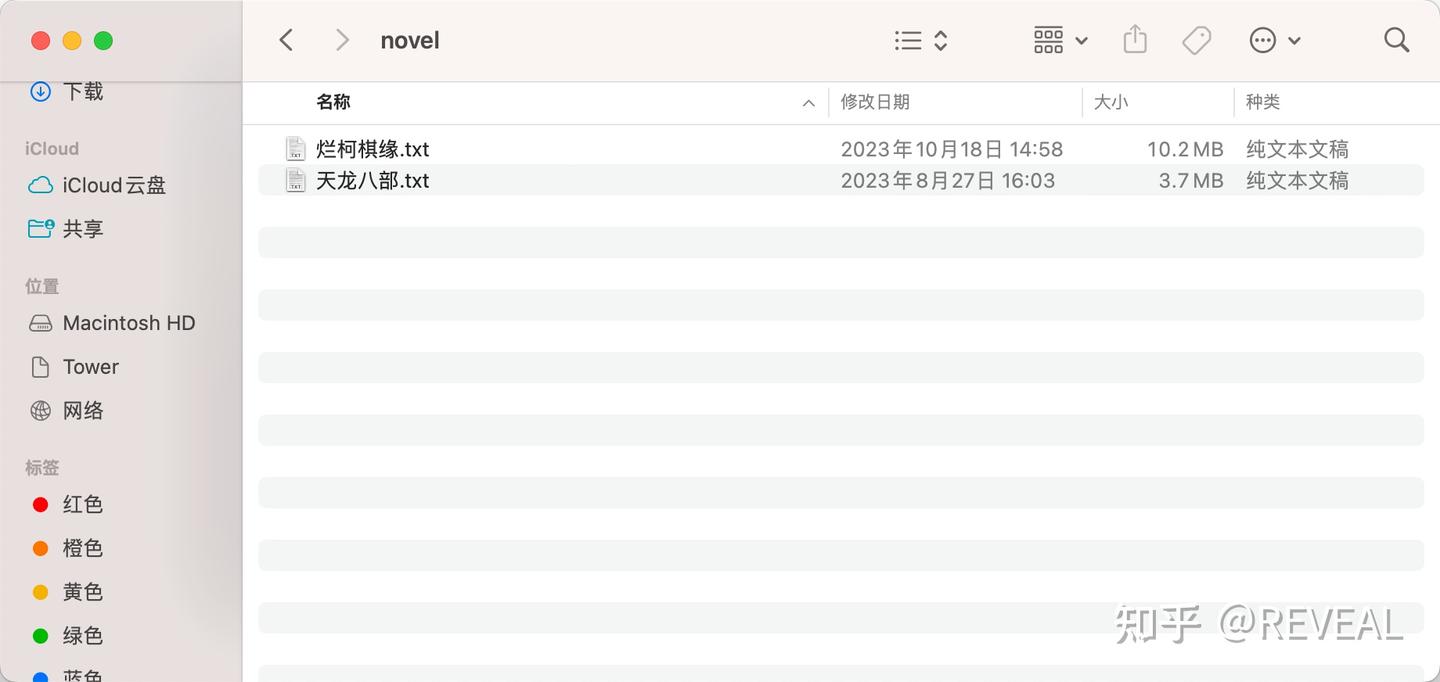Sort by 修改日期 column header
Image resolution: width=1440 pixels, height=682 pixels.
(875, 102)
